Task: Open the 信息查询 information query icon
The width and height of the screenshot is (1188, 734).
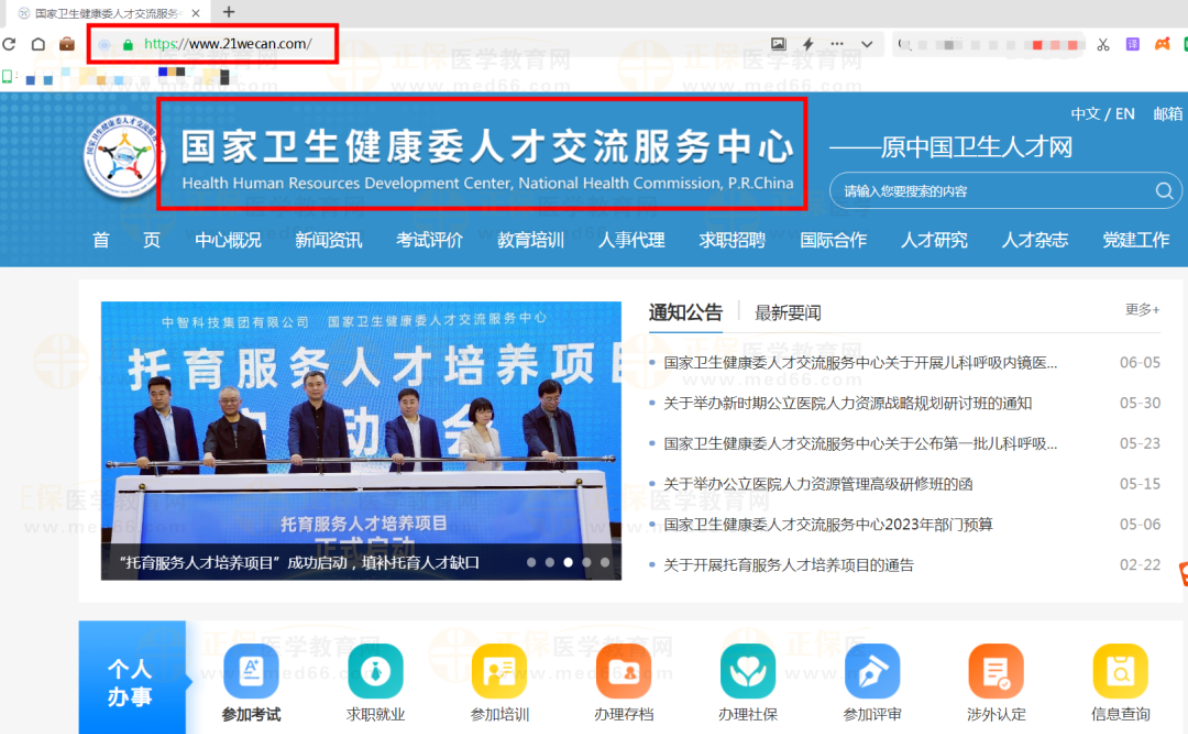Action: coord(1120,671)
